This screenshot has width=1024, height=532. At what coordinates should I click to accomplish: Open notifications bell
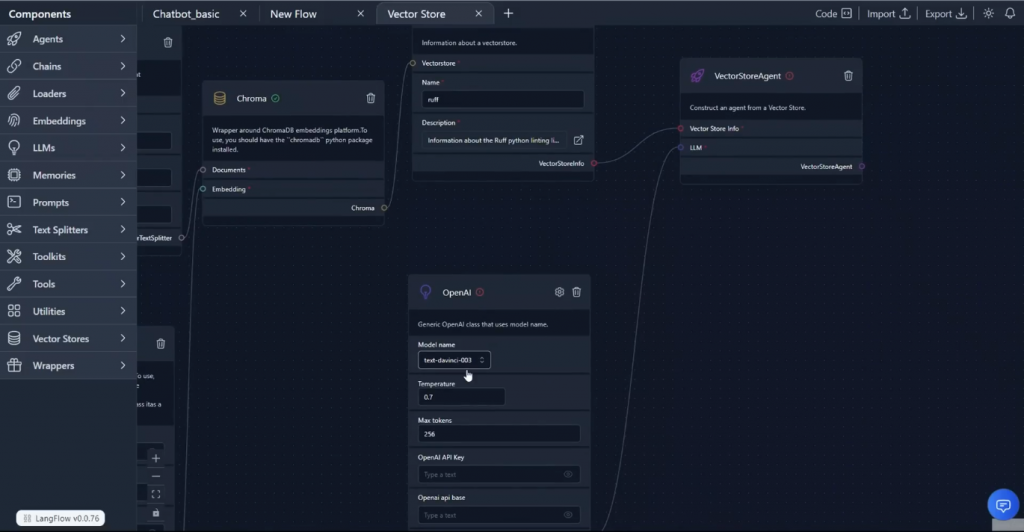(1010, 13)
